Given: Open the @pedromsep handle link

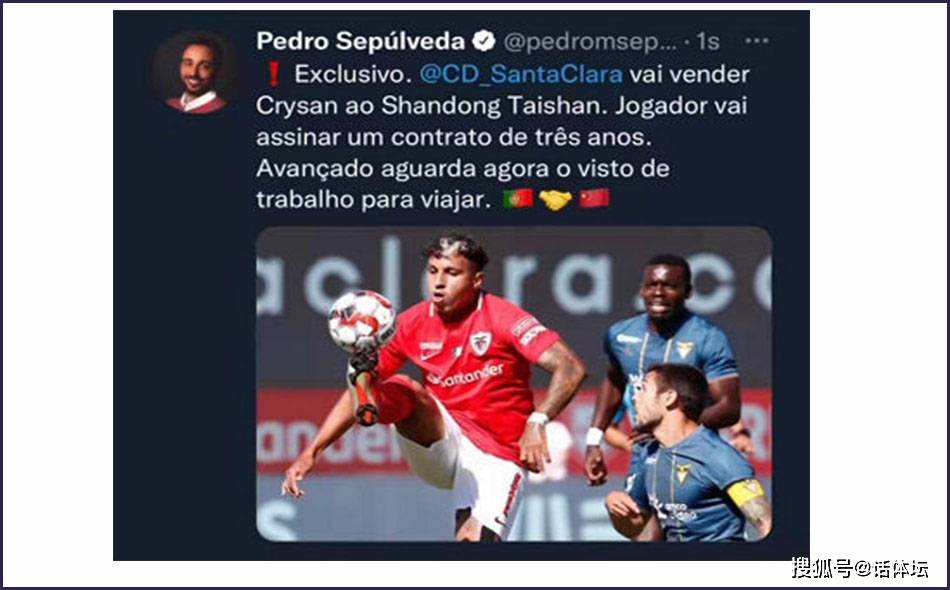Looking at the screenshot, I should (x=590, y=42).
